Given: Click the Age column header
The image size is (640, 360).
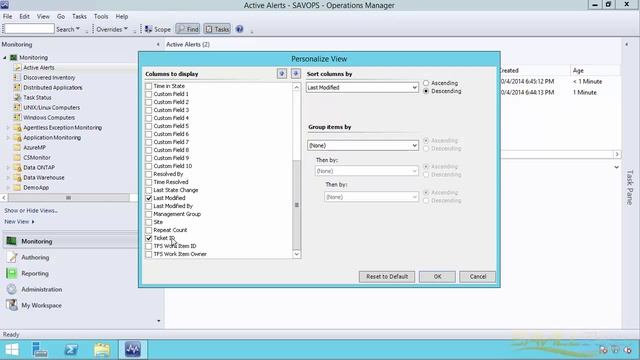Looking at the screenshot, I should pyautogui.click(x=595, y=70).
